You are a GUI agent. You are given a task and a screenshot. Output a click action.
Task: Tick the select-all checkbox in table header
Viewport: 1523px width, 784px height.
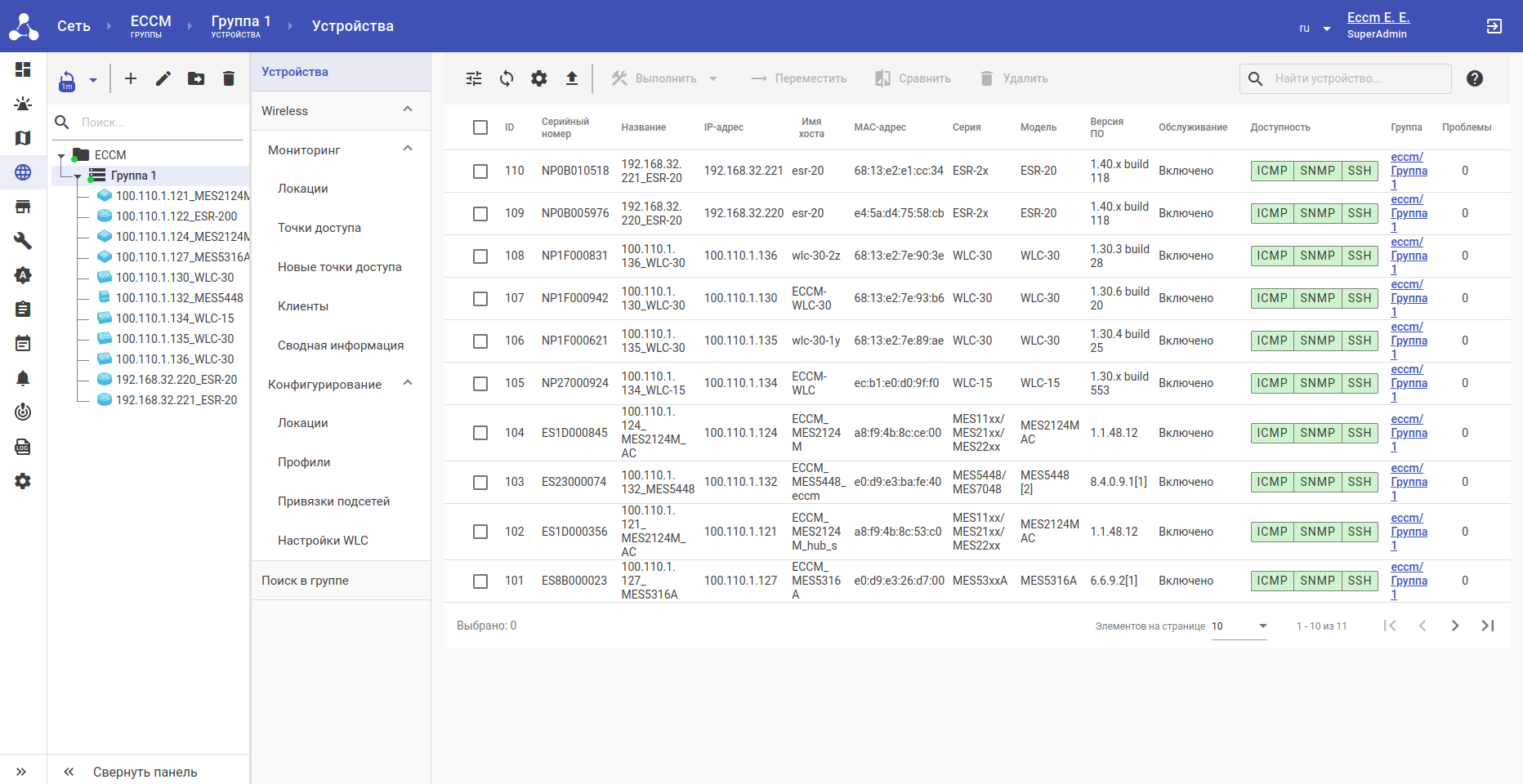pos(480,127)
